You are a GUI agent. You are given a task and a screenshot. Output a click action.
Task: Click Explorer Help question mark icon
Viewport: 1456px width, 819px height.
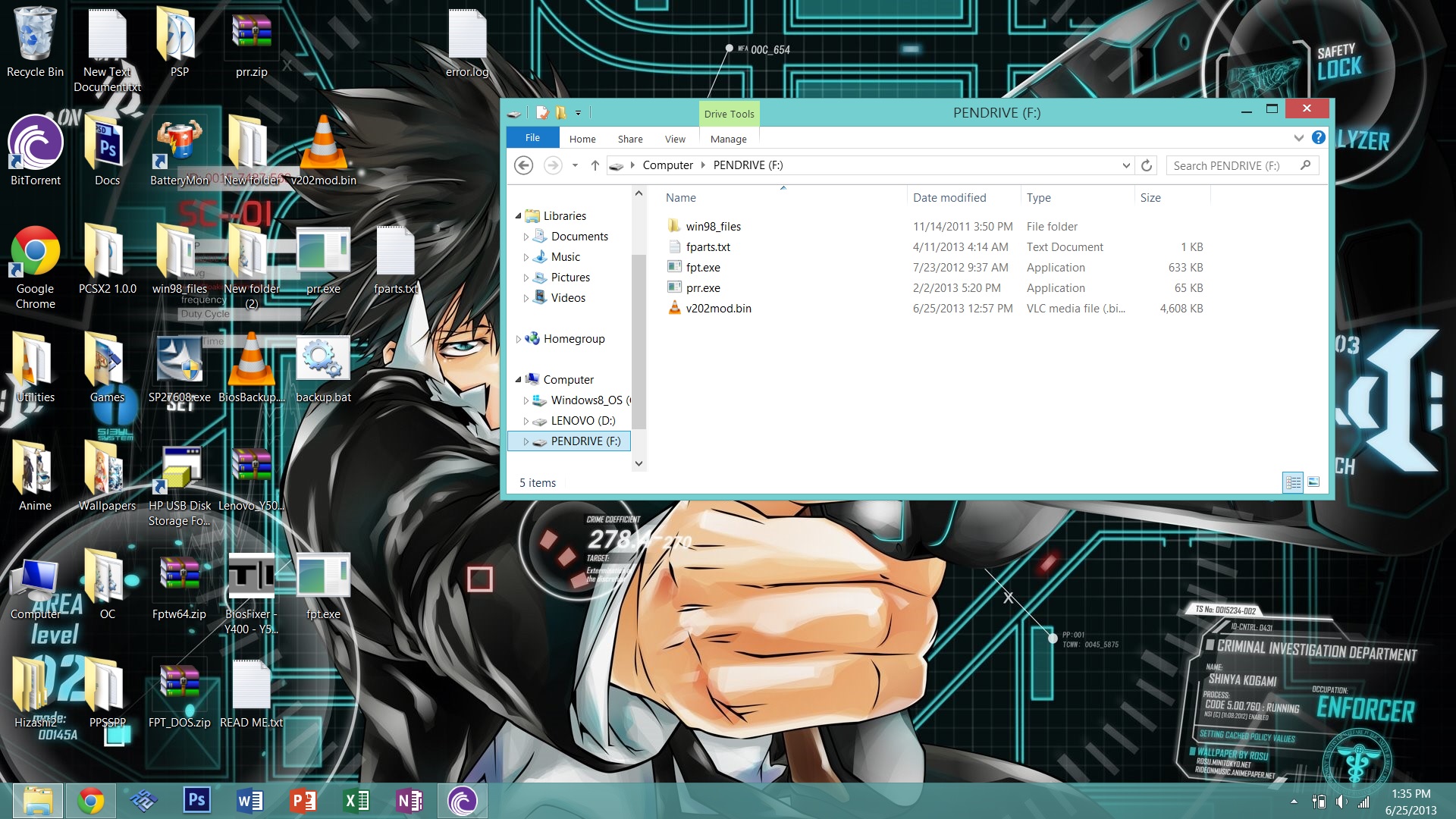[1319, 137]
